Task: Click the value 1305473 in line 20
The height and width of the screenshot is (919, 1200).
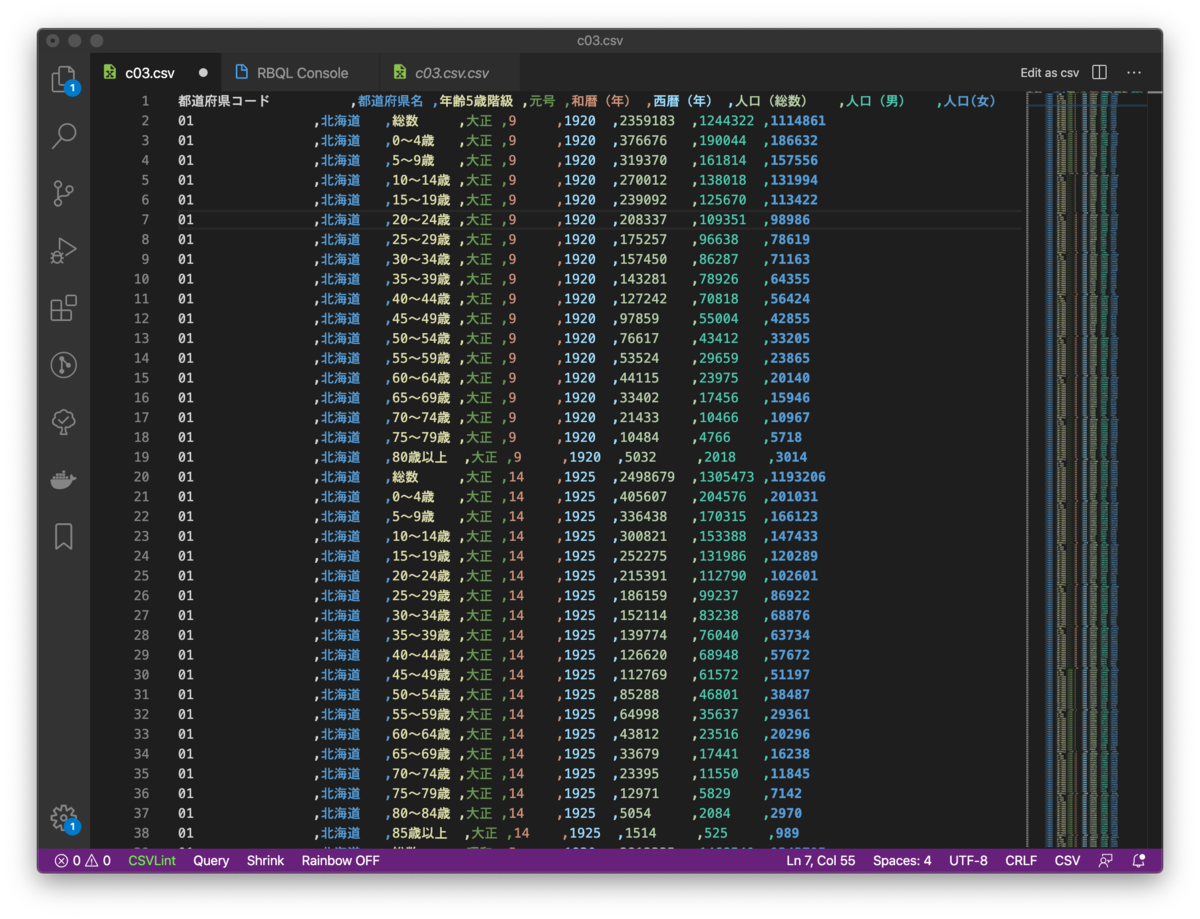Action: coord(727,477)
